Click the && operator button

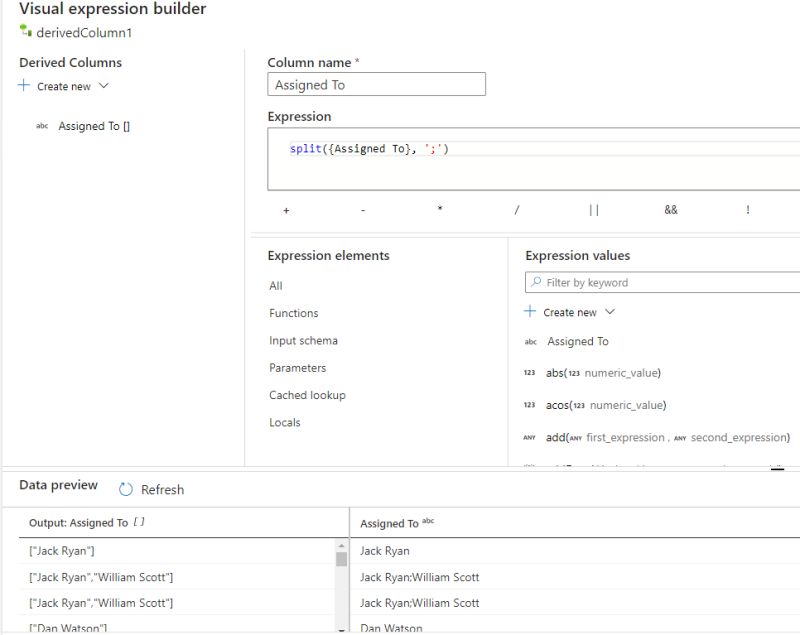(671, 209)
